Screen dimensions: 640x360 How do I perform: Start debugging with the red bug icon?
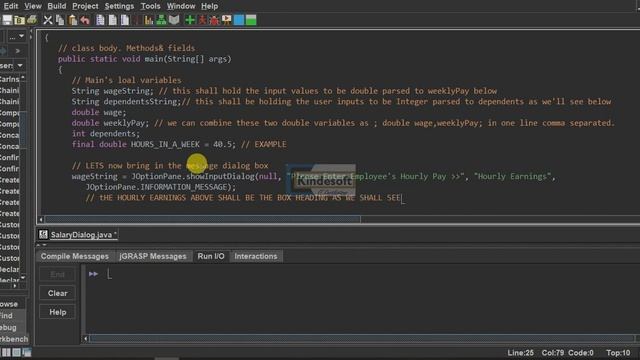coord(214,20)
